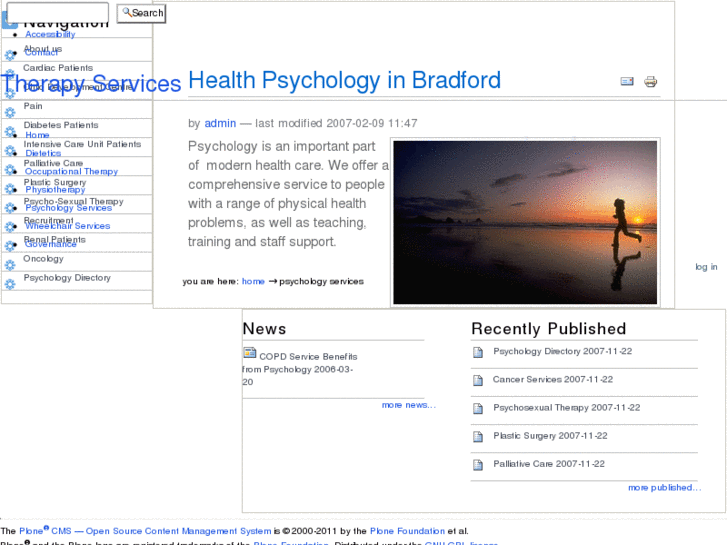Screen dimensions: 727x545
Task: Open the Pain navigation item
Action: coord(33,106)
